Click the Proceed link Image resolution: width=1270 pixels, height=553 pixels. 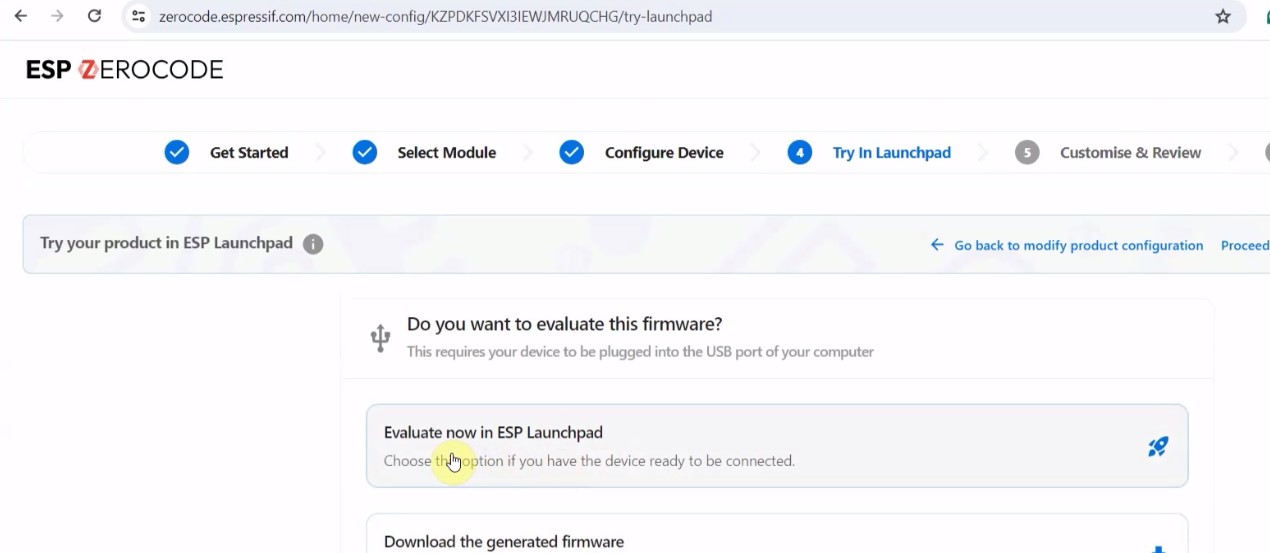coord(1245,245)
